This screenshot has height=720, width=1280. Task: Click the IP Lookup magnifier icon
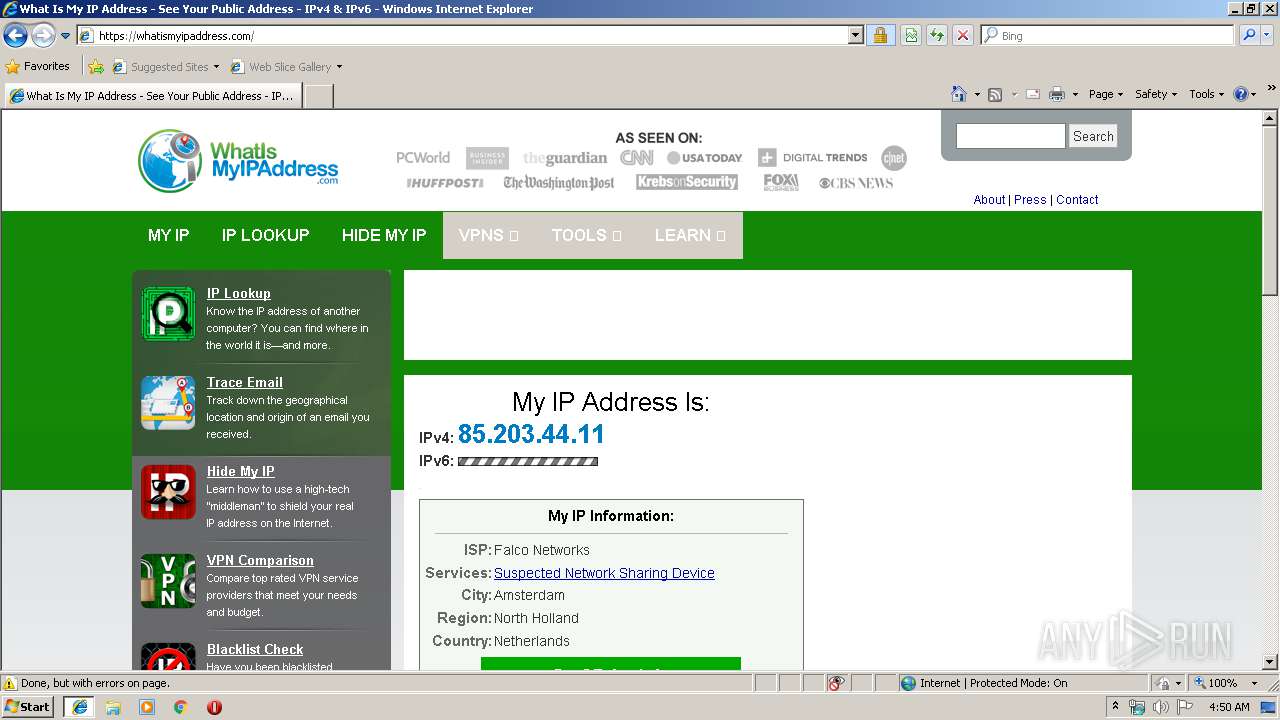click(168, 314)
